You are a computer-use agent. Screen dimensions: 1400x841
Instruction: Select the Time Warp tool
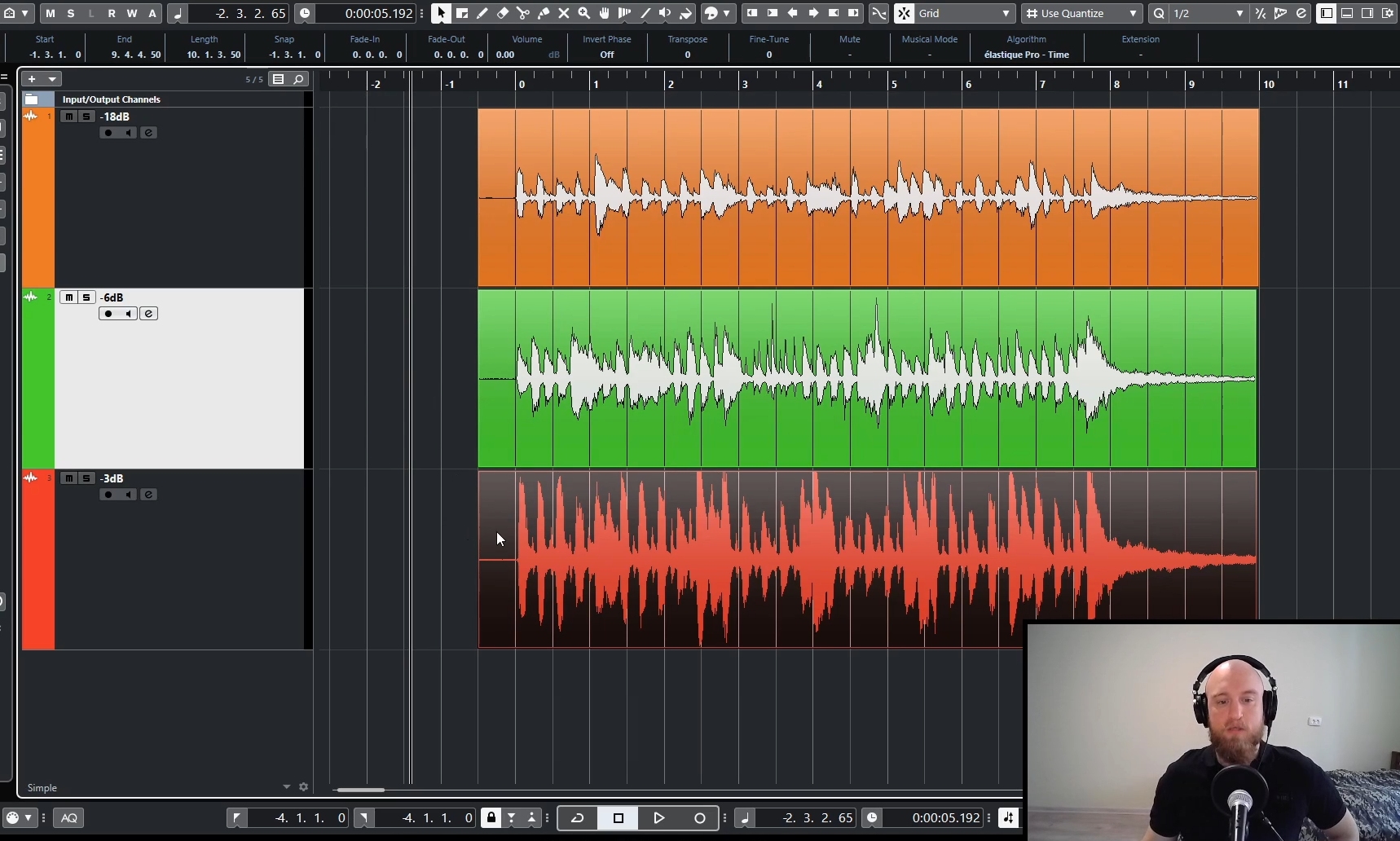point(625,13)
